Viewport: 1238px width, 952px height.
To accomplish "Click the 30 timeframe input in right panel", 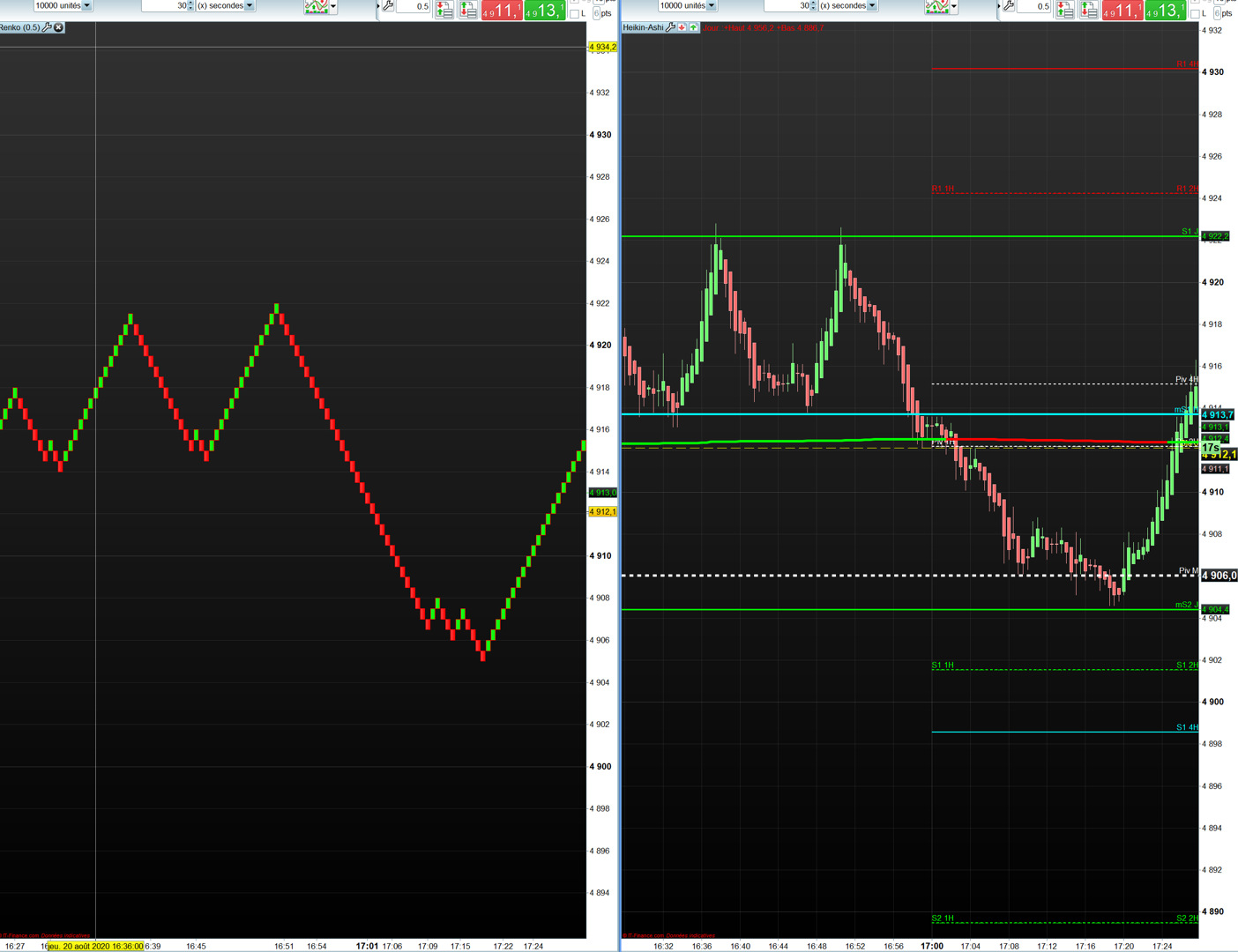I will click(787, 5).
